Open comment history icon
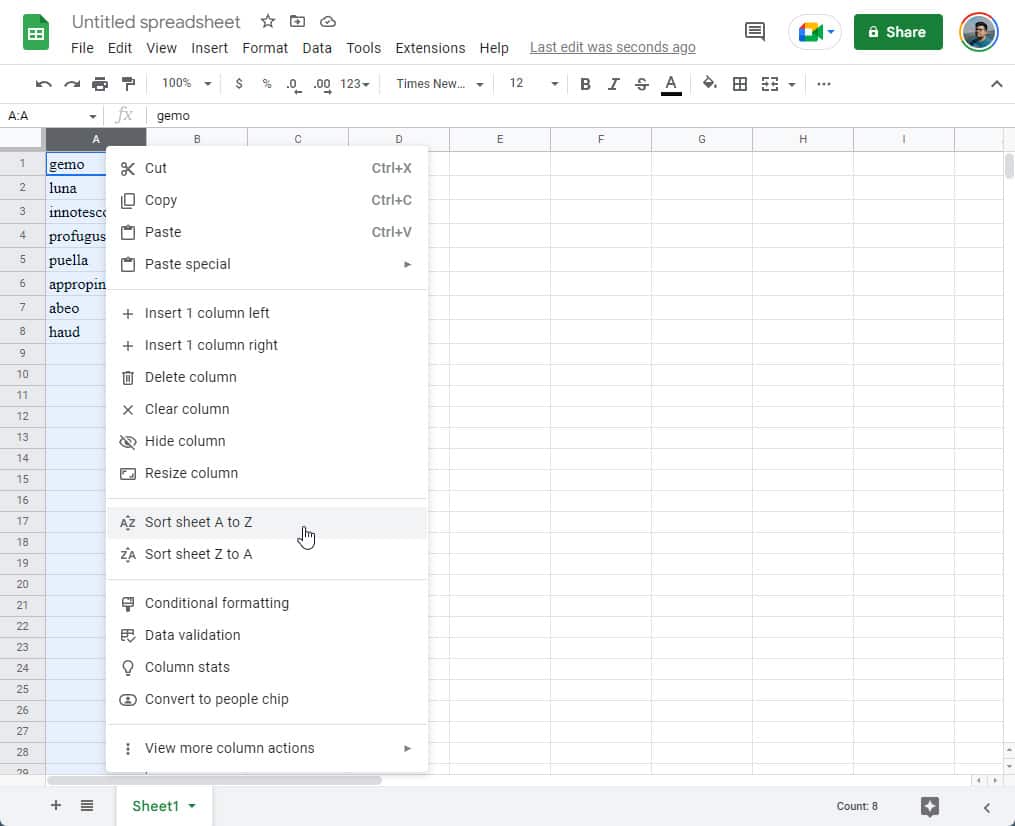The height and width of the screenshot is (826, 1015). tap(755, 32)
